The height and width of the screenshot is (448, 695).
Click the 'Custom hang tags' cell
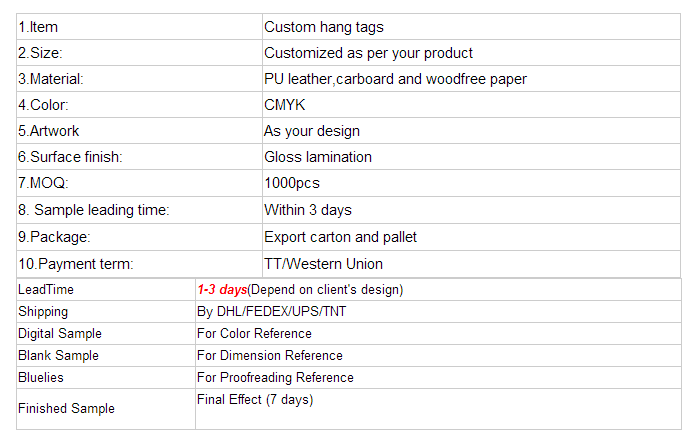pos(471,27)
